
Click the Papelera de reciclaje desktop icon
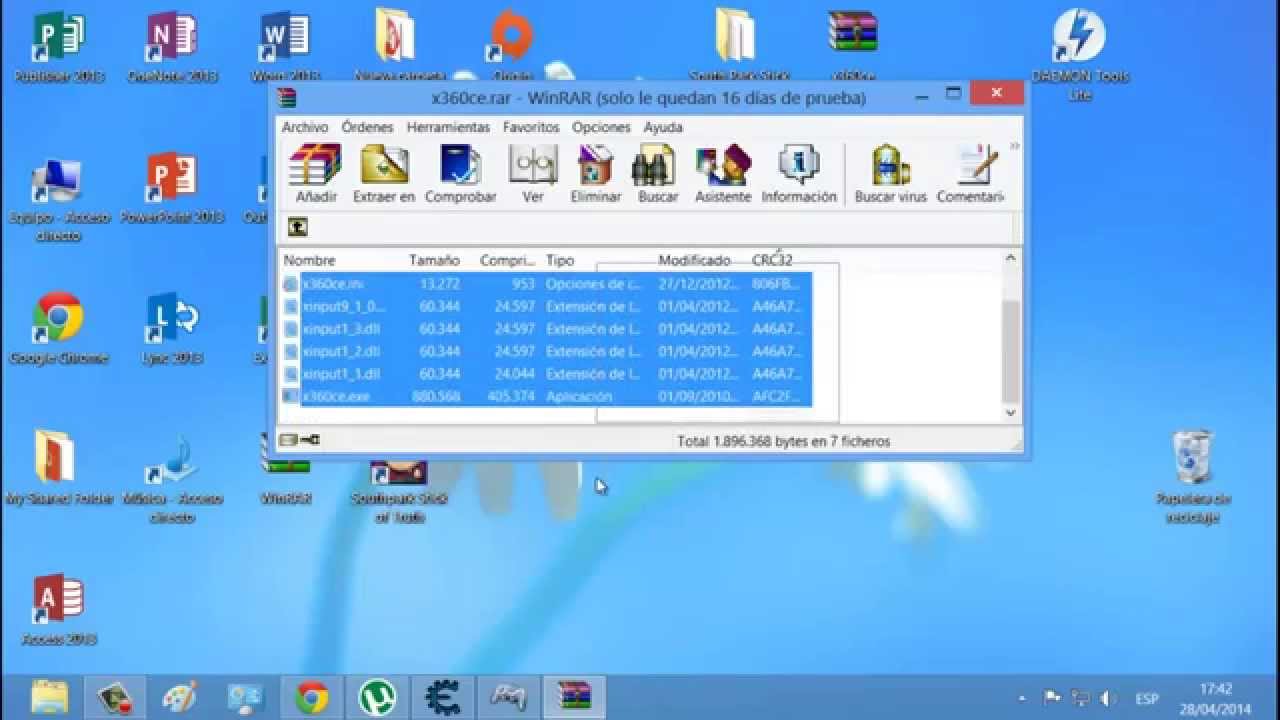click(1192, 477)
